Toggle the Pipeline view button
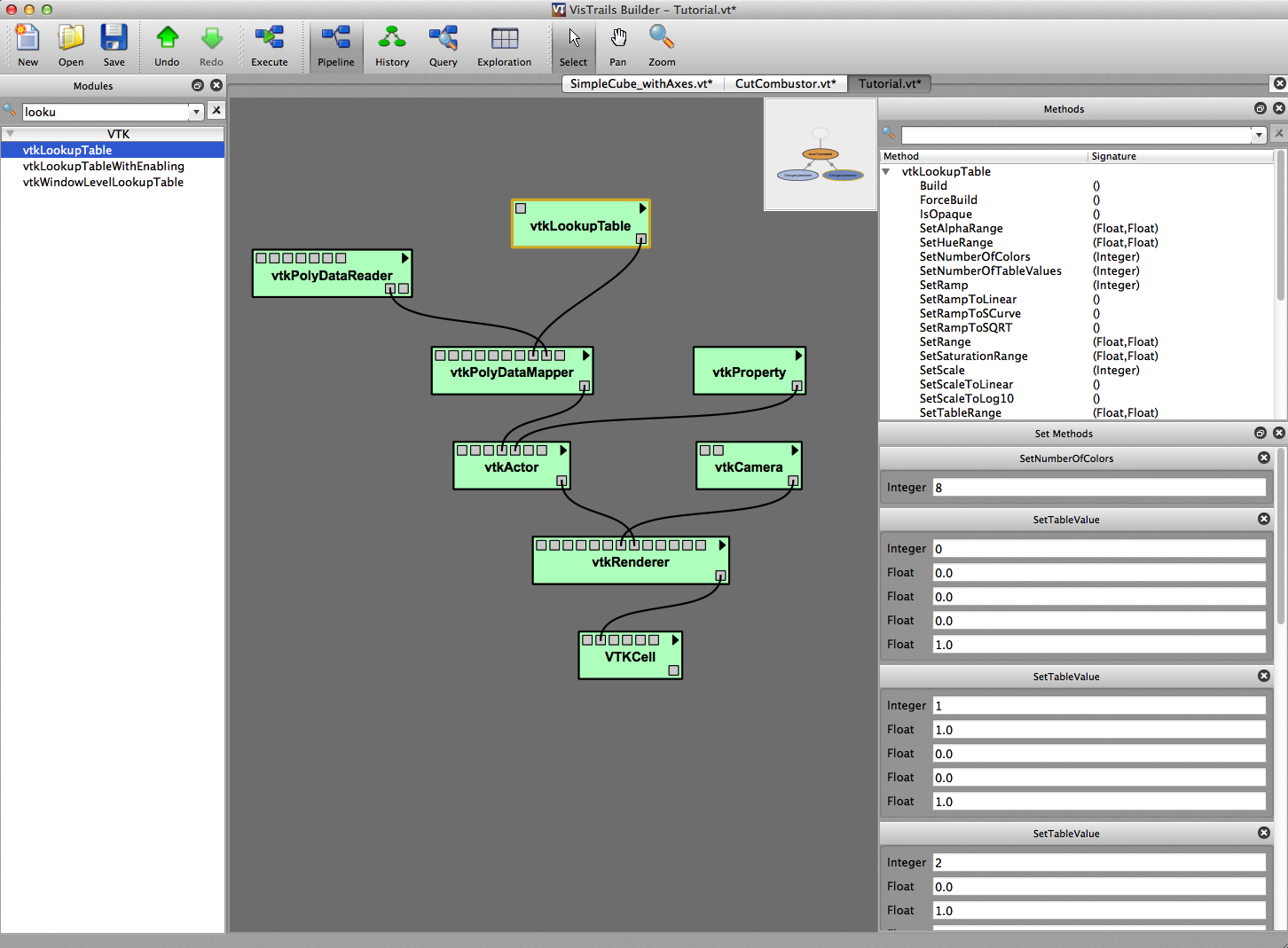Image resolution: width=1288 pixels, height=948 pixels. point(335,39)
